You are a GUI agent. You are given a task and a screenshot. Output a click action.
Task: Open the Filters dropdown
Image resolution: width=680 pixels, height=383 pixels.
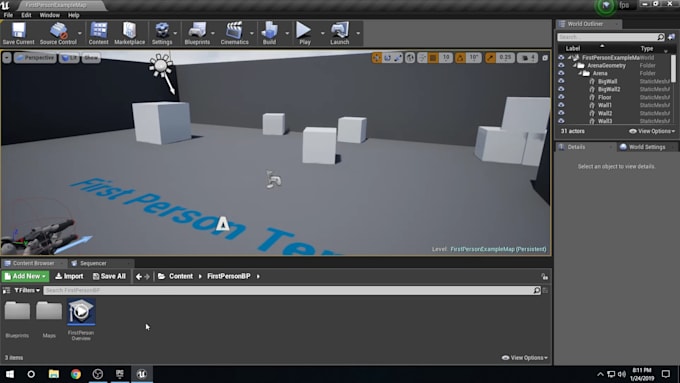pyautogui.click(x=27, y=290)
